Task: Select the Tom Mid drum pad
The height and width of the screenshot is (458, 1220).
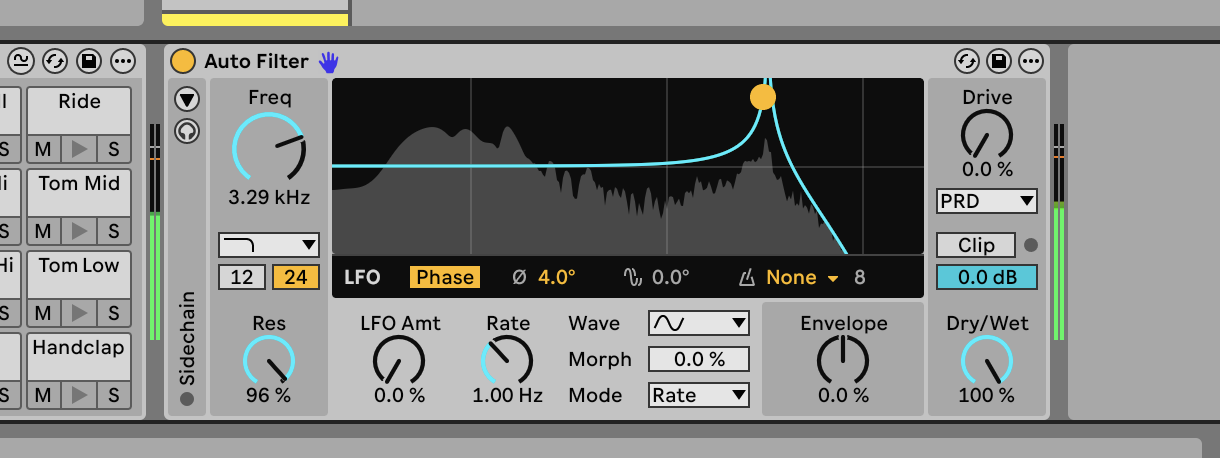Action: (x=79, y=192)
